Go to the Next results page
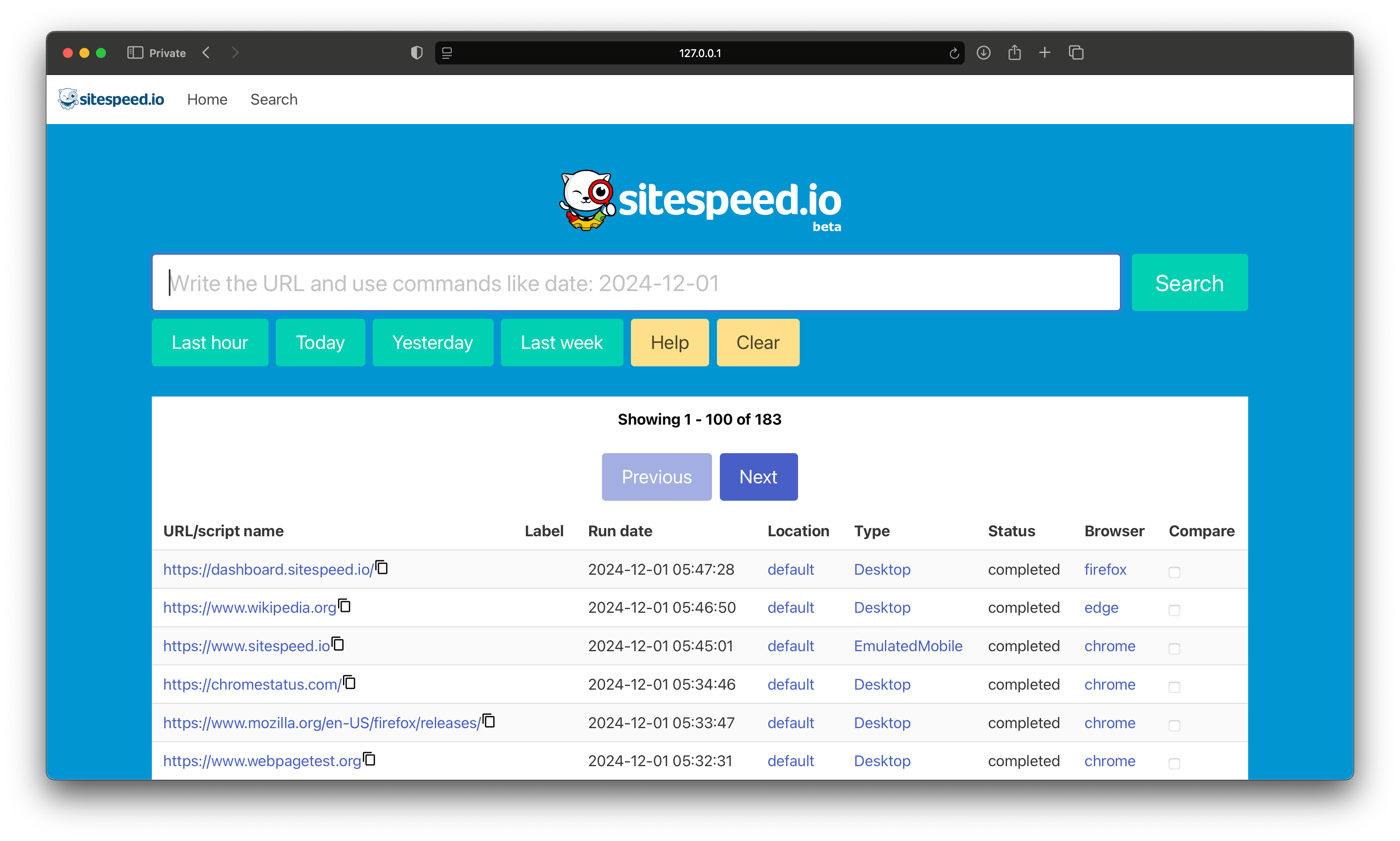 pyautogui.click(x=758, y=477)
